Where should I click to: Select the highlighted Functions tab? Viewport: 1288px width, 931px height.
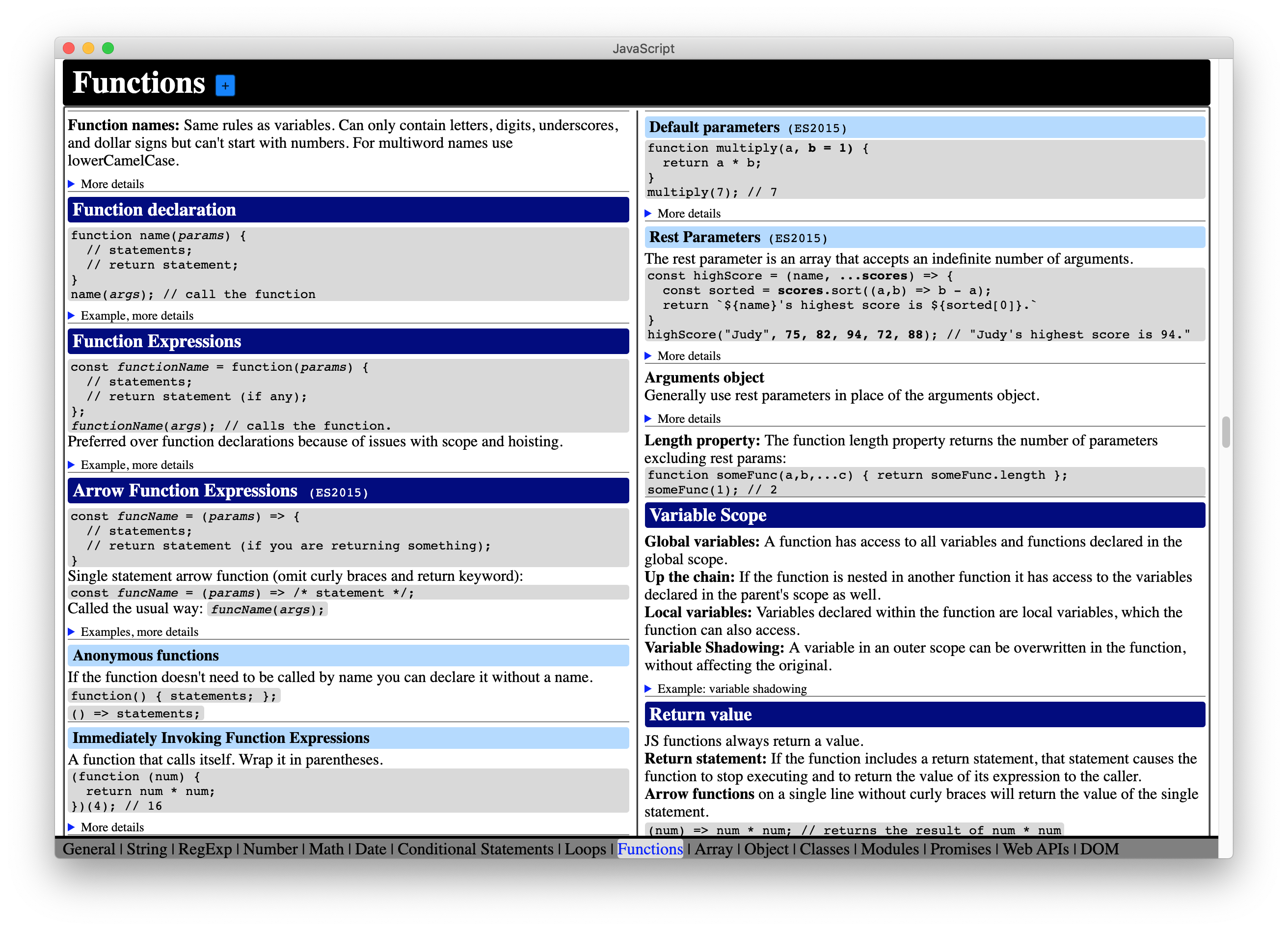[650, 849]
